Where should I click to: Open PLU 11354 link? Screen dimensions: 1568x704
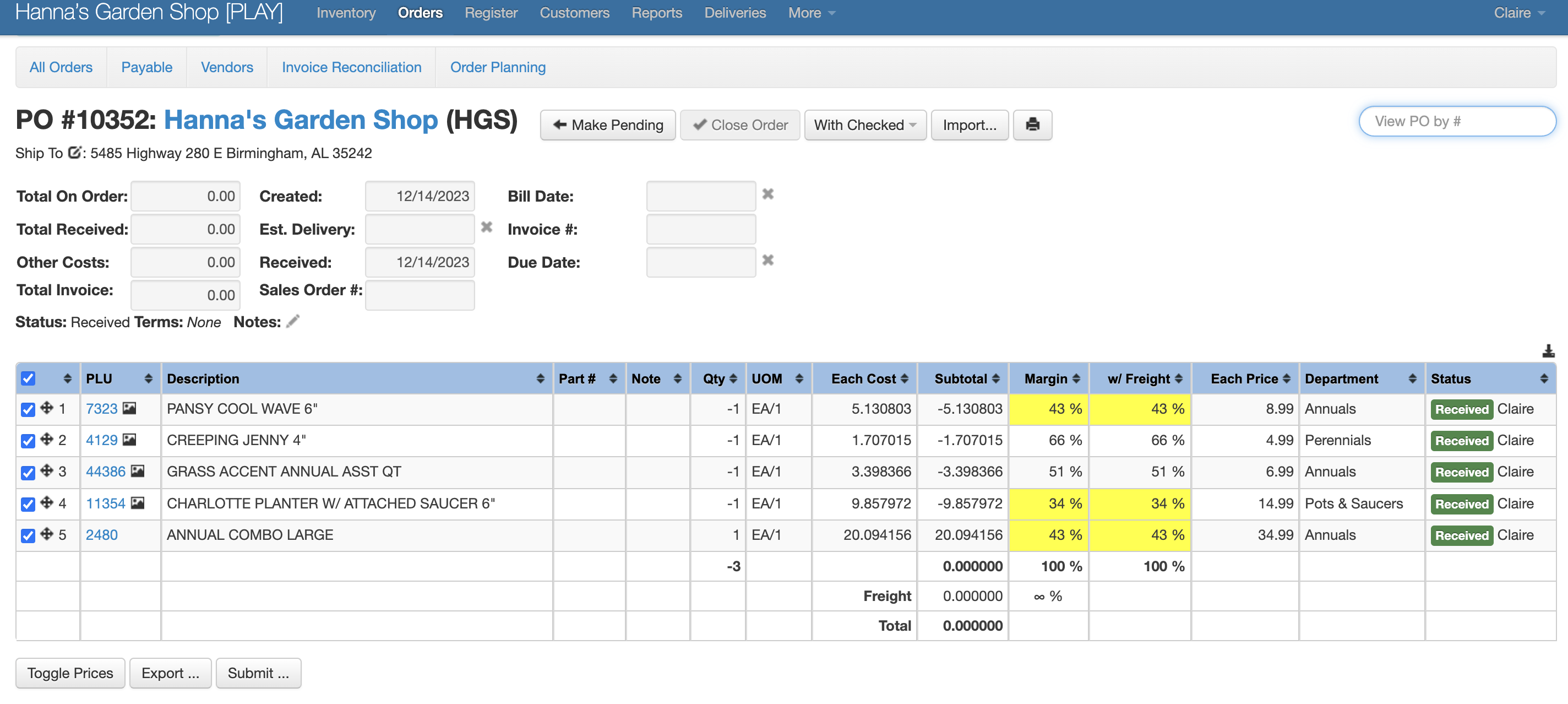point(105,503)
